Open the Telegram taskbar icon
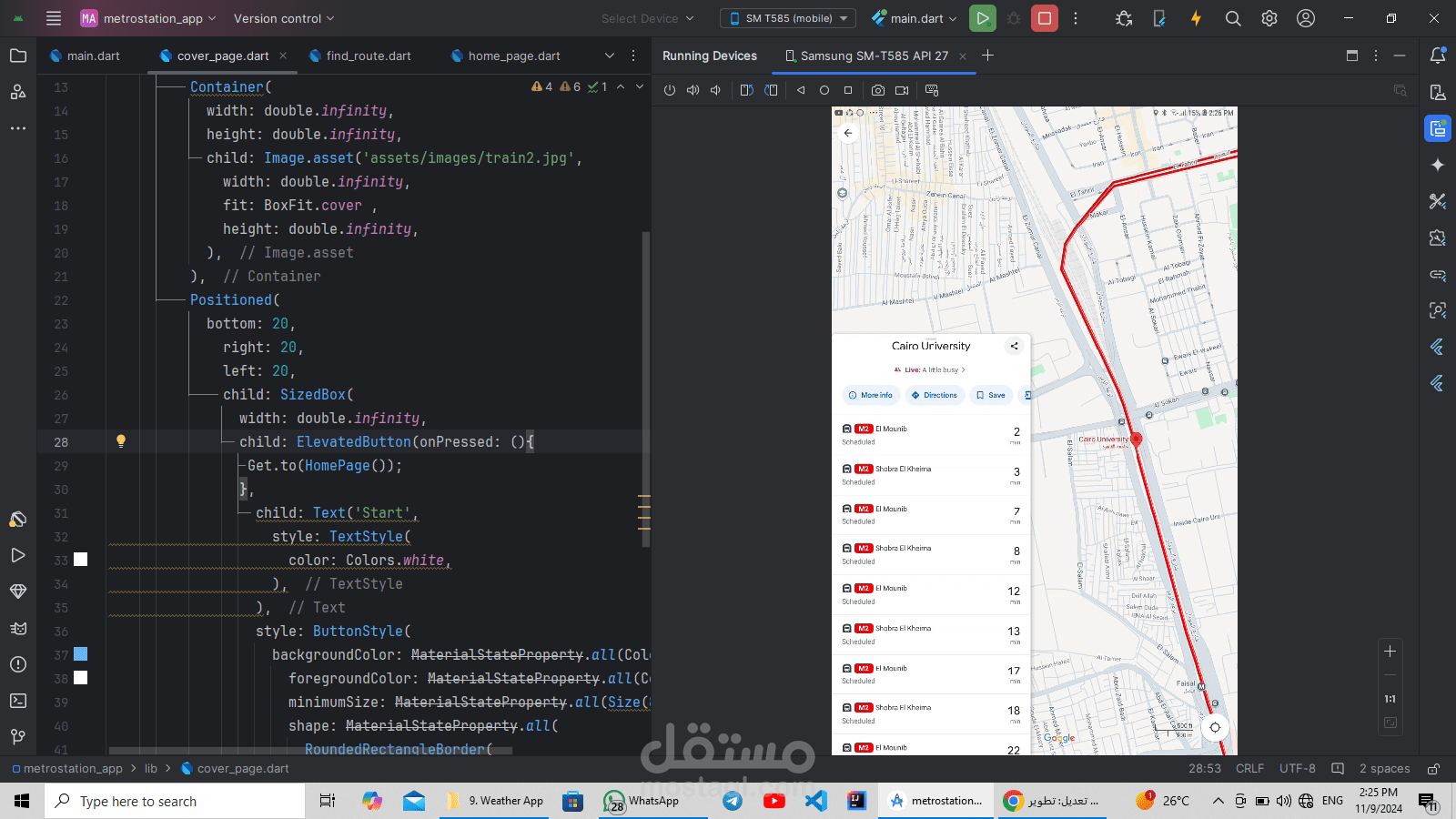The width and height of the screenshot is (1456, 819). pyautogui.click(x=733, y=801)
